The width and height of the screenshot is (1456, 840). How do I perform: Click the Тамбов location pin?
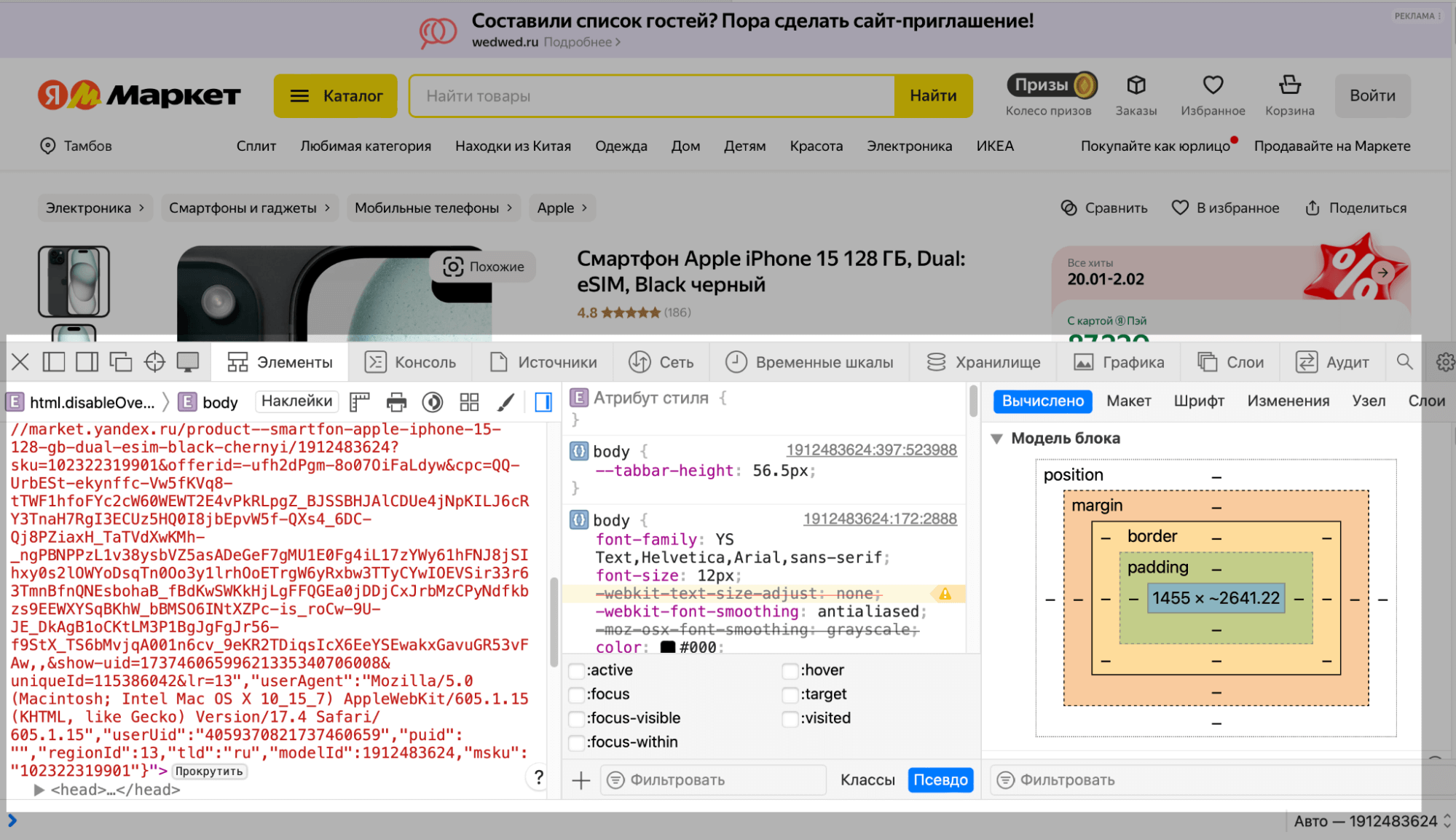click(x=47, y=146)
